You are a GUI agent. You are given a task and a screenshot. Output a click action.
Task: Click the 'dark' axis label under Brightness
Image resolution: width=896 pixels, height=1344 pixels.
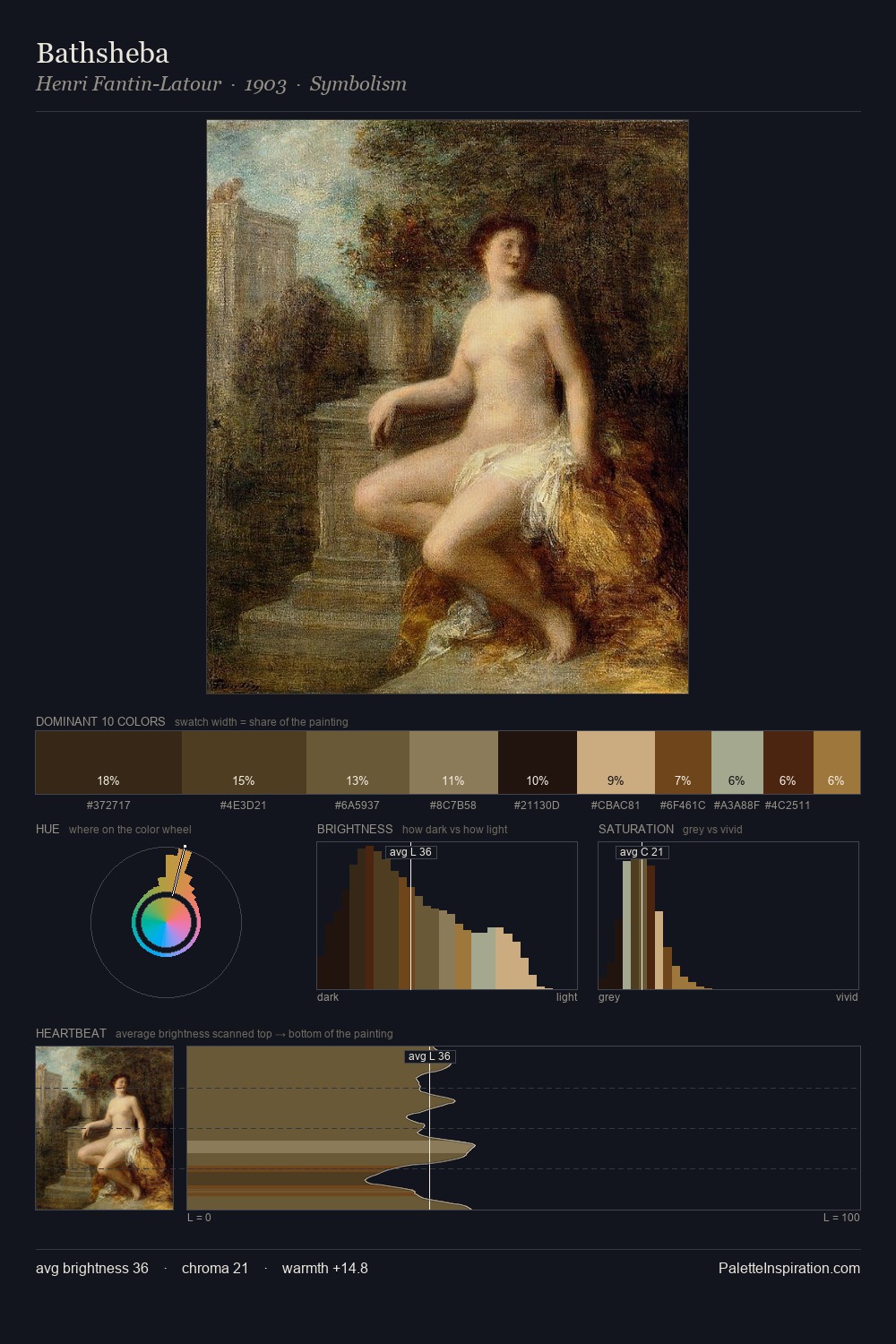328,996
